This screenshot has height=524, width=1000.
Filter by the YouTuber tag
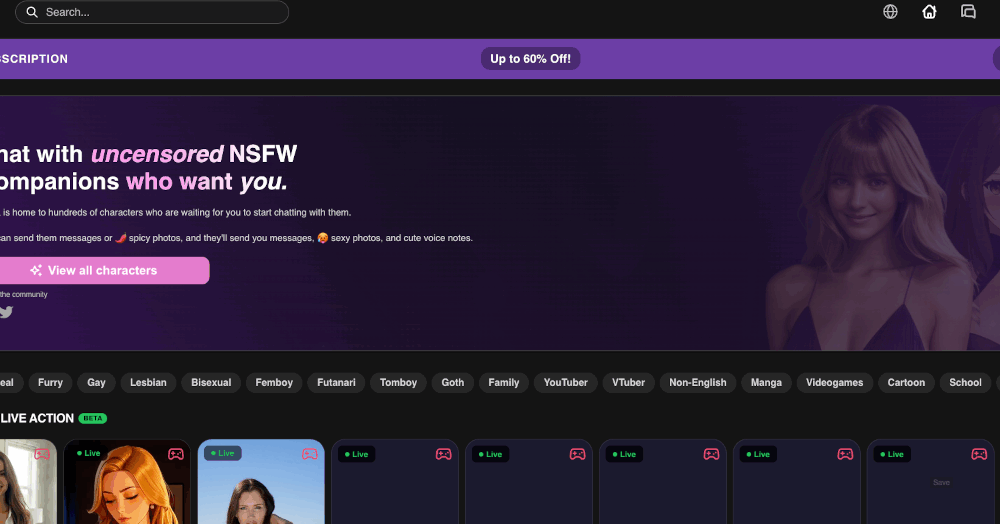566,382
